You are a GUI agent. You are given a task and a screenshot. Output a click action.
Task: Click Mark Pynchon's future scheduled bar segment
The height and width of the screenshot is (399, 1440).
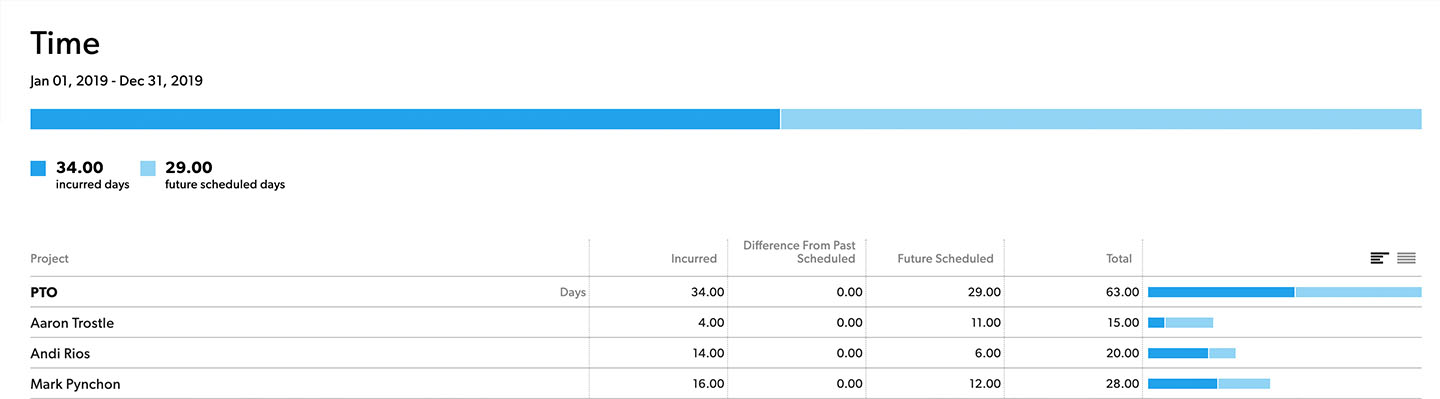tap(1244, 383)
